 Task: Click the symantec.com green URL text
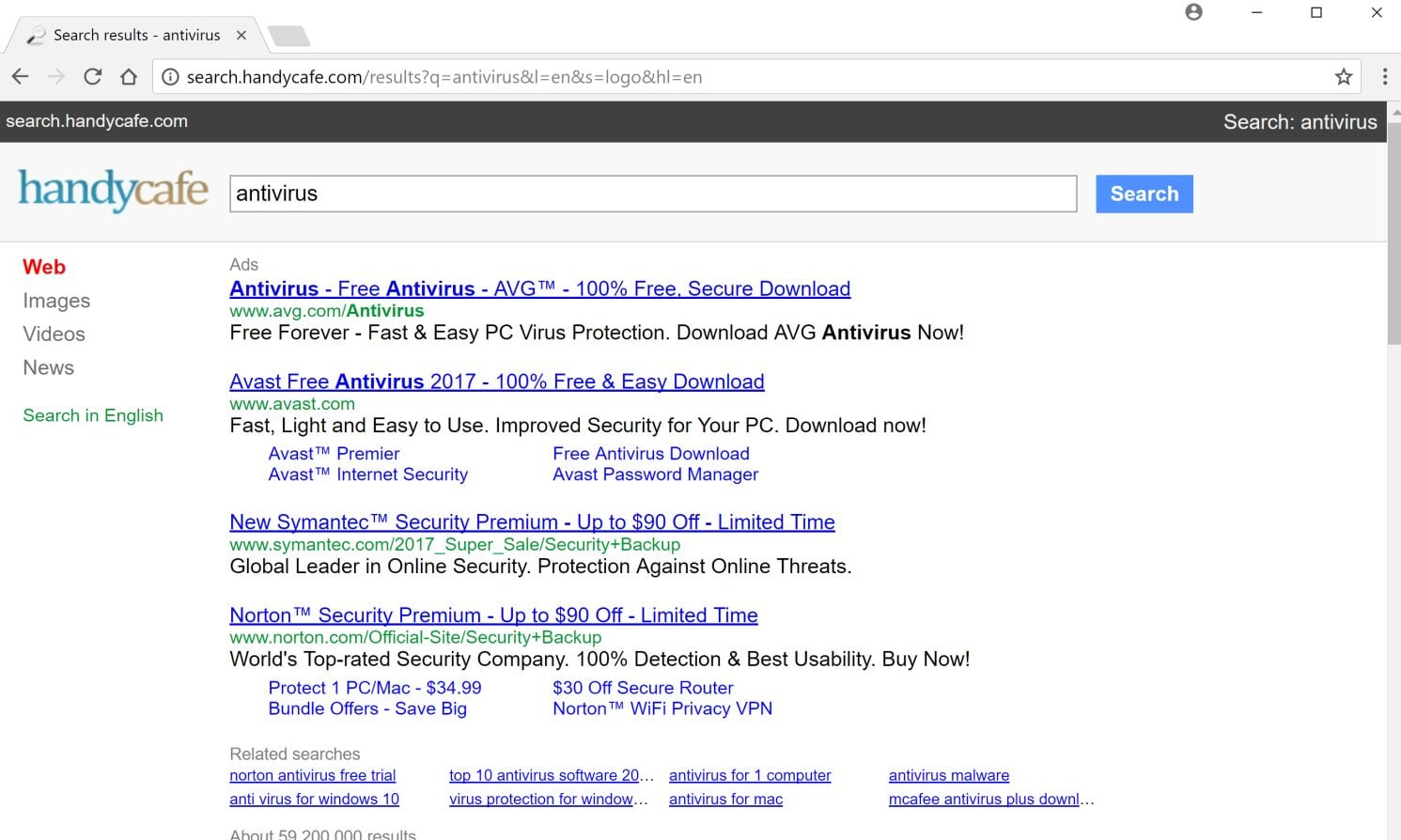coord(455,545)
